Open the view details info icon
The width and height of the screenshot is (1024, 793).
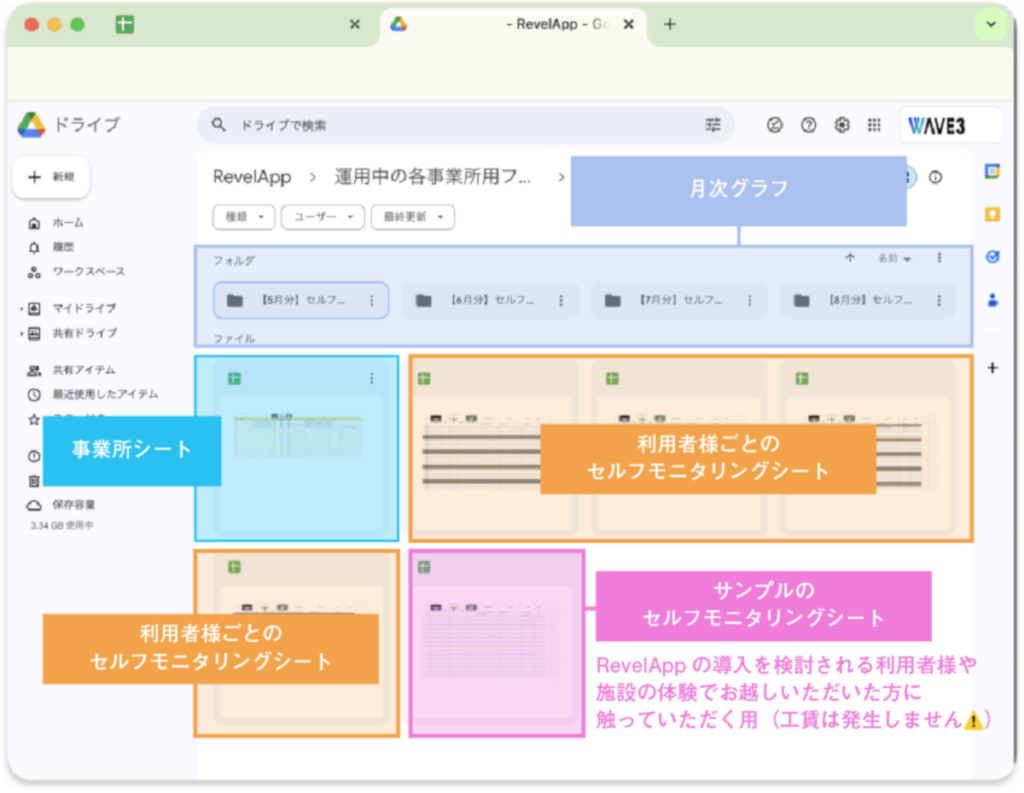tap(936, 177)
